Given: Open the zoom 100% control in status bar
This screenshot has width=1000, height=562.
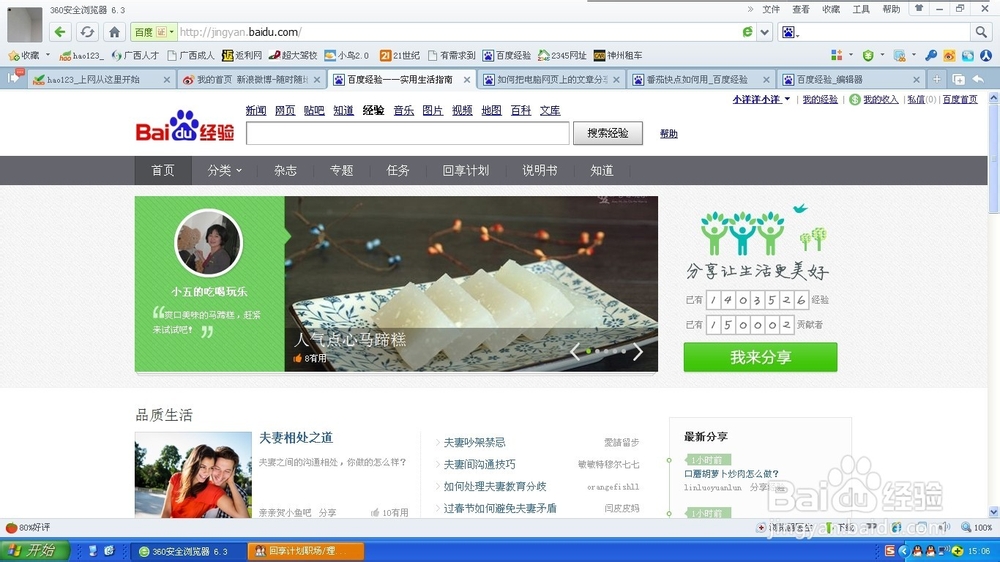Looking at the screenshot, I should point(976,528).
